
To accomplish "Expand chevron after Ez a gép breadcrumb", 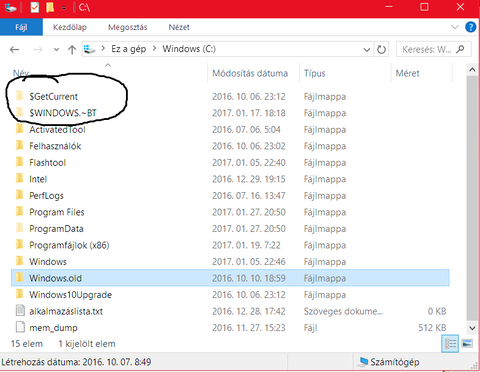I will pos(154,49).
